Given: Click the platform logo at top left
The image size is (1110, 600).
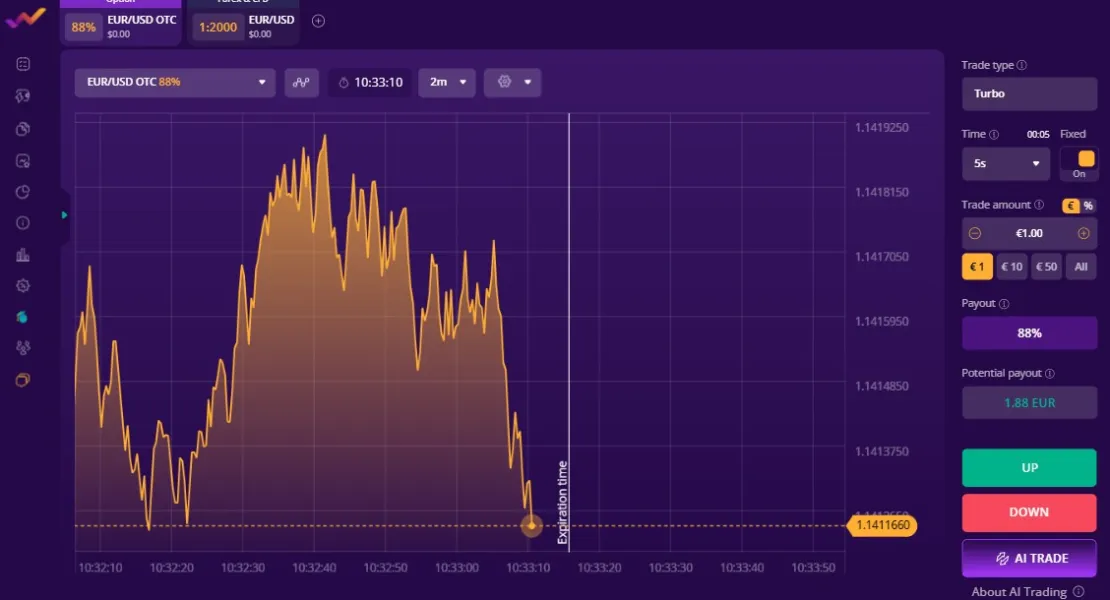Looking at the screenshot, I should click(25, 18).
